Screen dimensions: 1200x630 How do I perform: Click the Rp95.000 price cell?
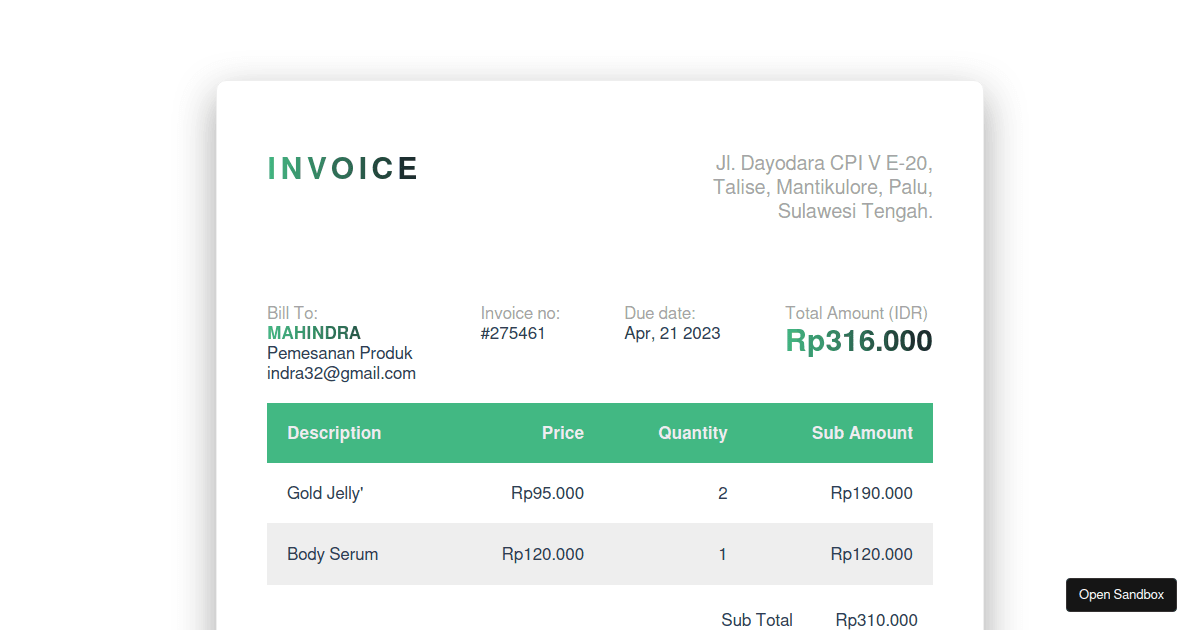[x=547, y=493]
